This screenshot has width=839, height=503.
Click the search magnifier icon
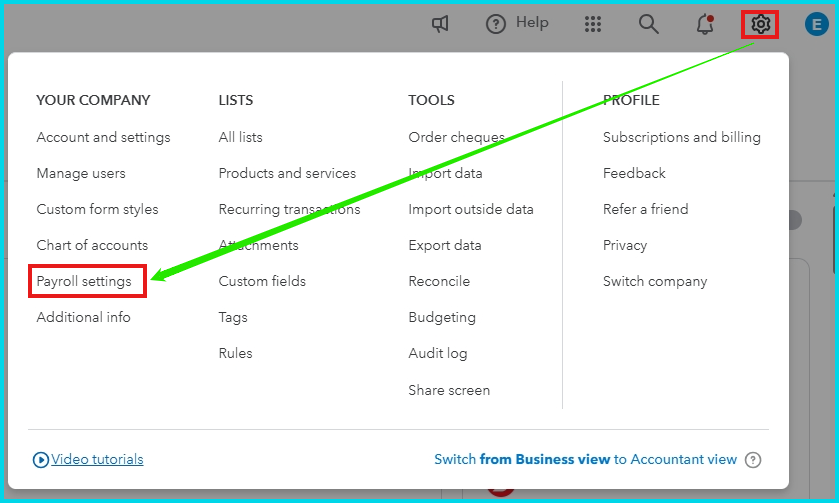click(649, 24)
